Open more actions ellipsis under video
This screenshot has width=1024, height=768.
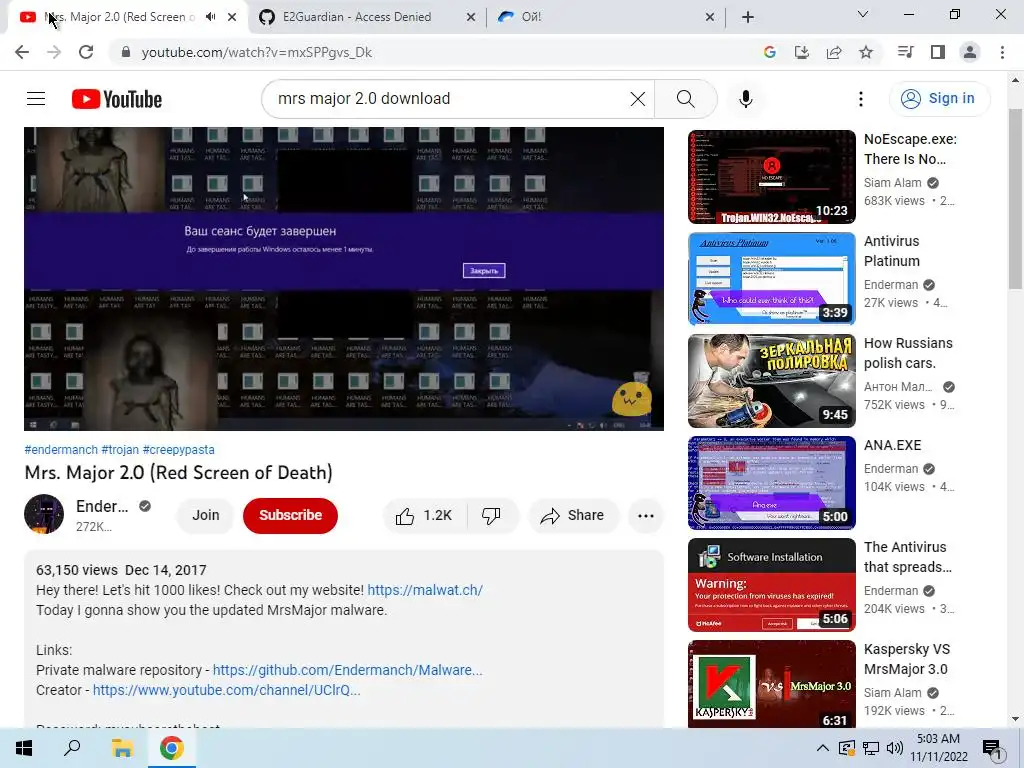pos(646,515)
